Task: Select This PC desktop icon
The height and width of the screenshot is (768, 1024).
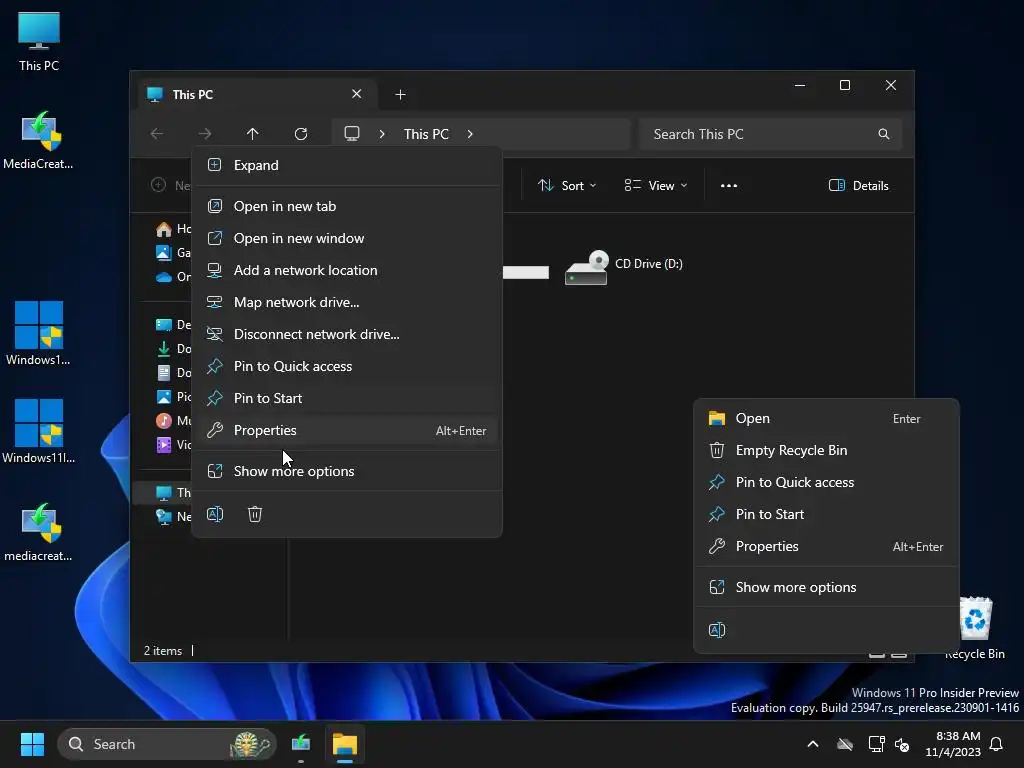Action: tap(39, 40)
